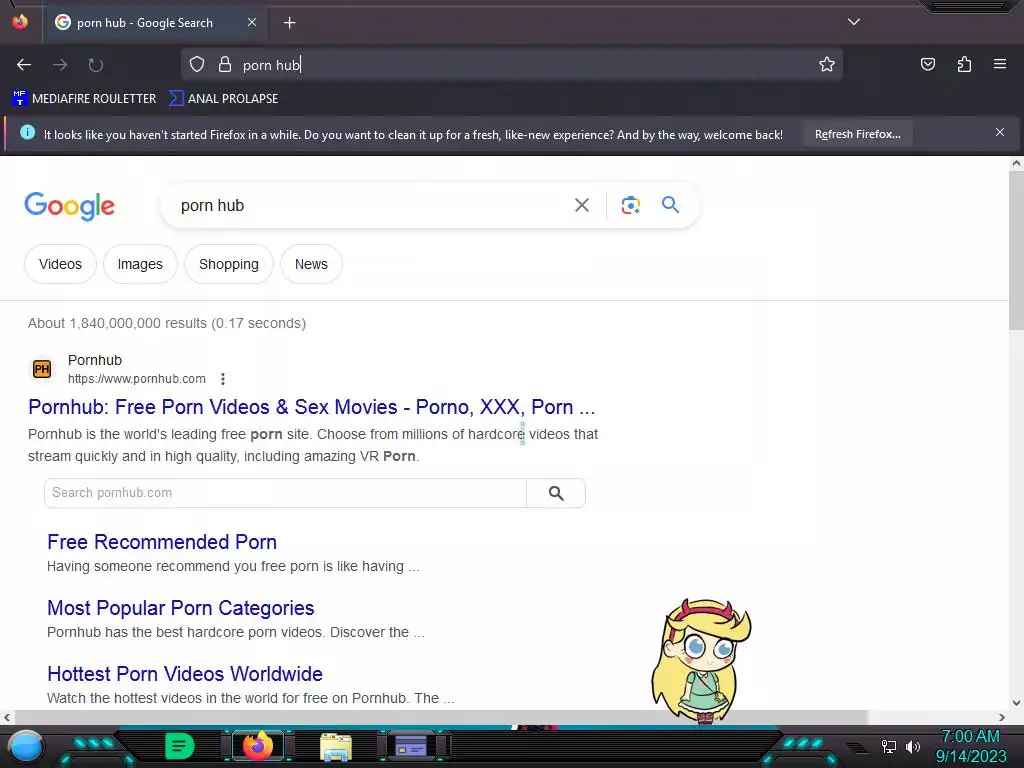Click the Refresh Firefox... button
This screenshot has height=768, width=1024.
857,135
